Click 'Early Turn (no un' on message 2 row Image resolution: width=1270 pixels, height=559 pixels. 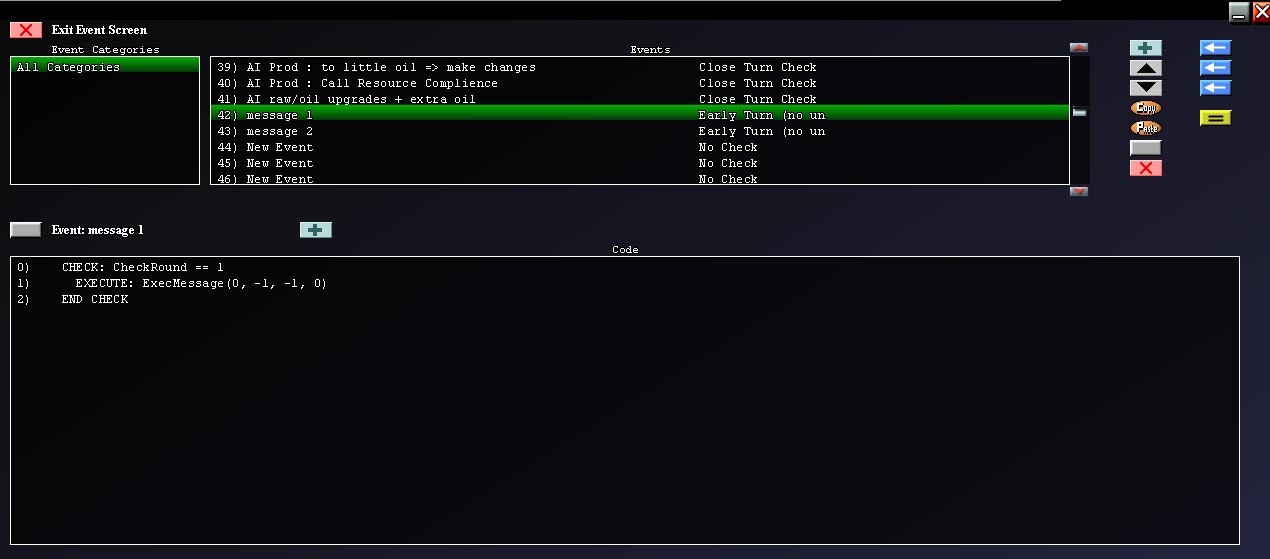point(762,131)
